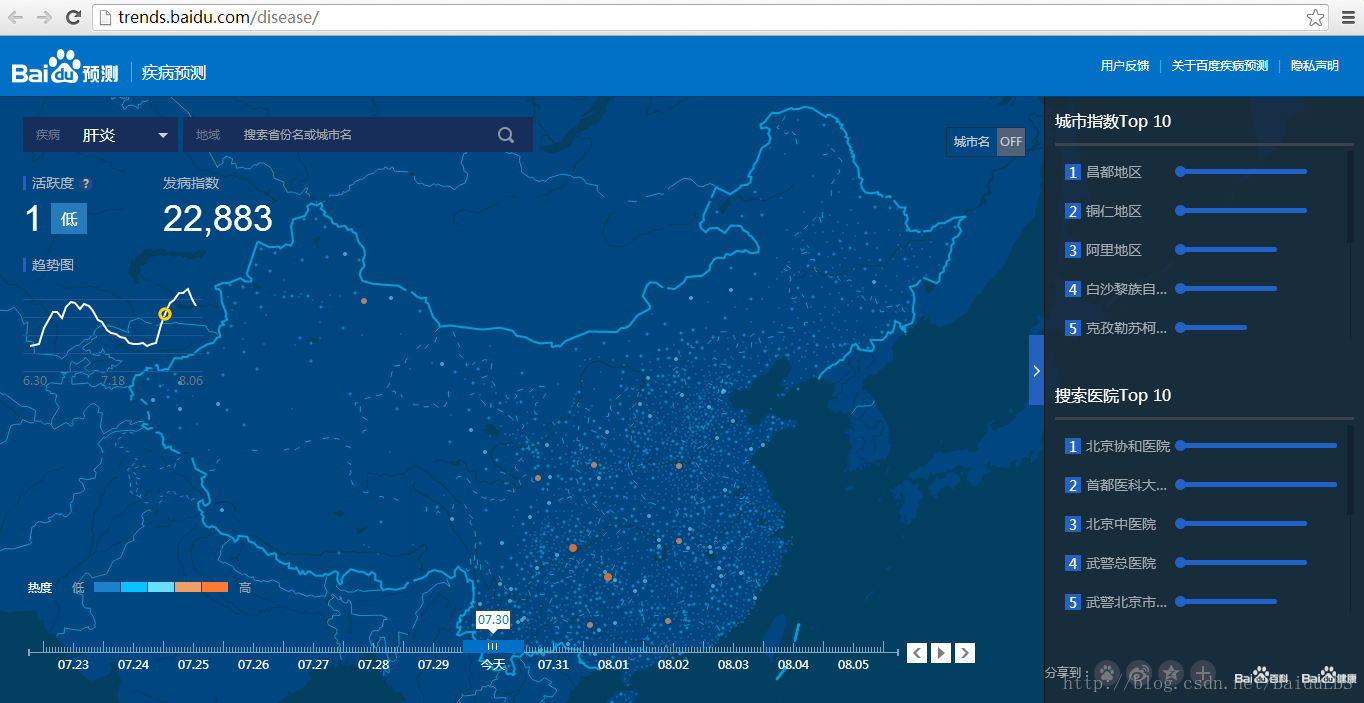Select 07.25 on the timeline
The width and height of the screenshot is (1364, 703).
(x=193, y=665)
